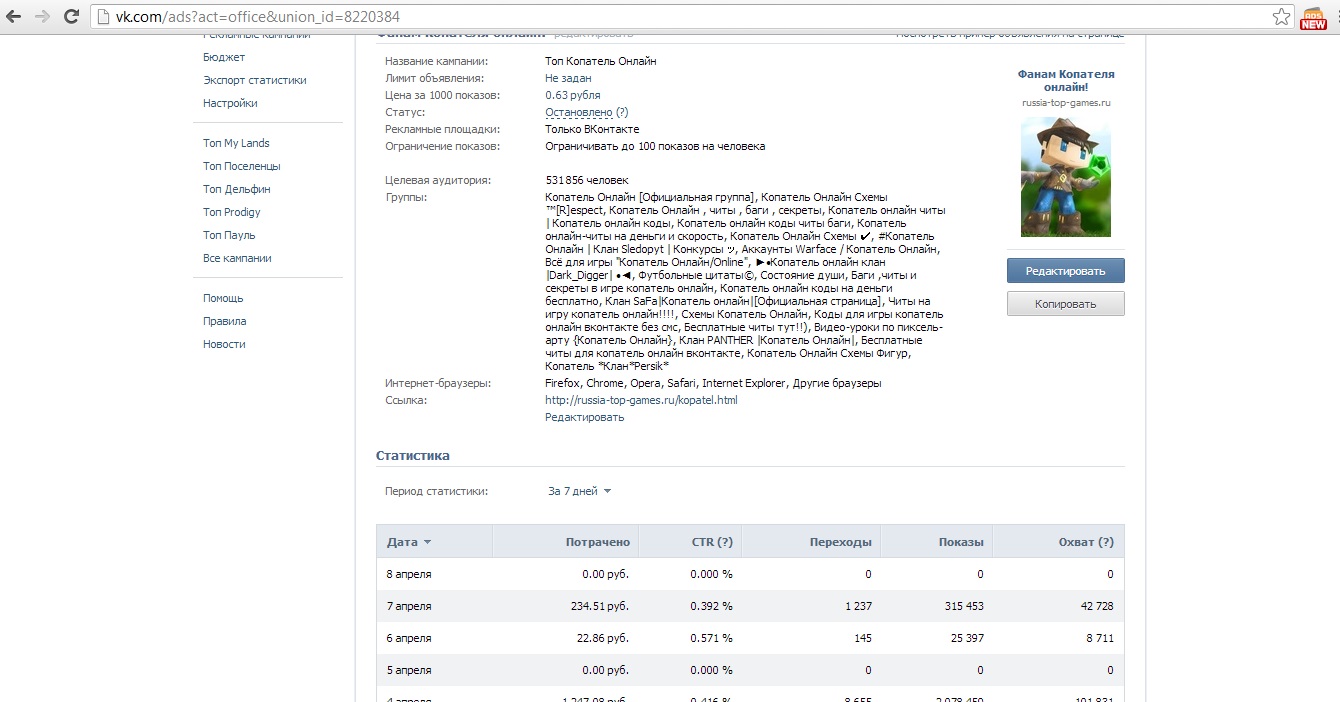The width and height of the screenshot is (1340, 702).
Task: Click the campaign name Топ Копатель Онлайн
Action: pyautogui.click(x=601, y=61)
